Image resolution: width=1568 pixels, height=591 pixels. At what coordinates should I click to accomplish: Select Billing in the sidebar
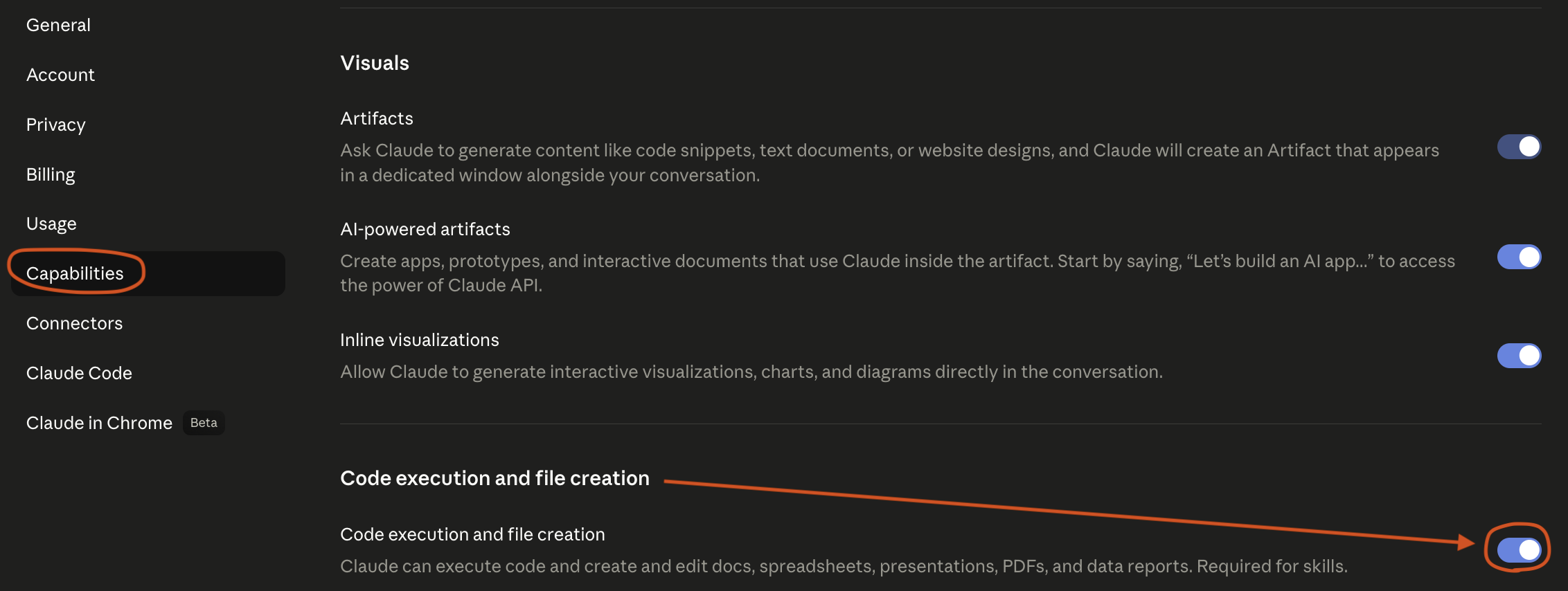(x=51, y=174)
